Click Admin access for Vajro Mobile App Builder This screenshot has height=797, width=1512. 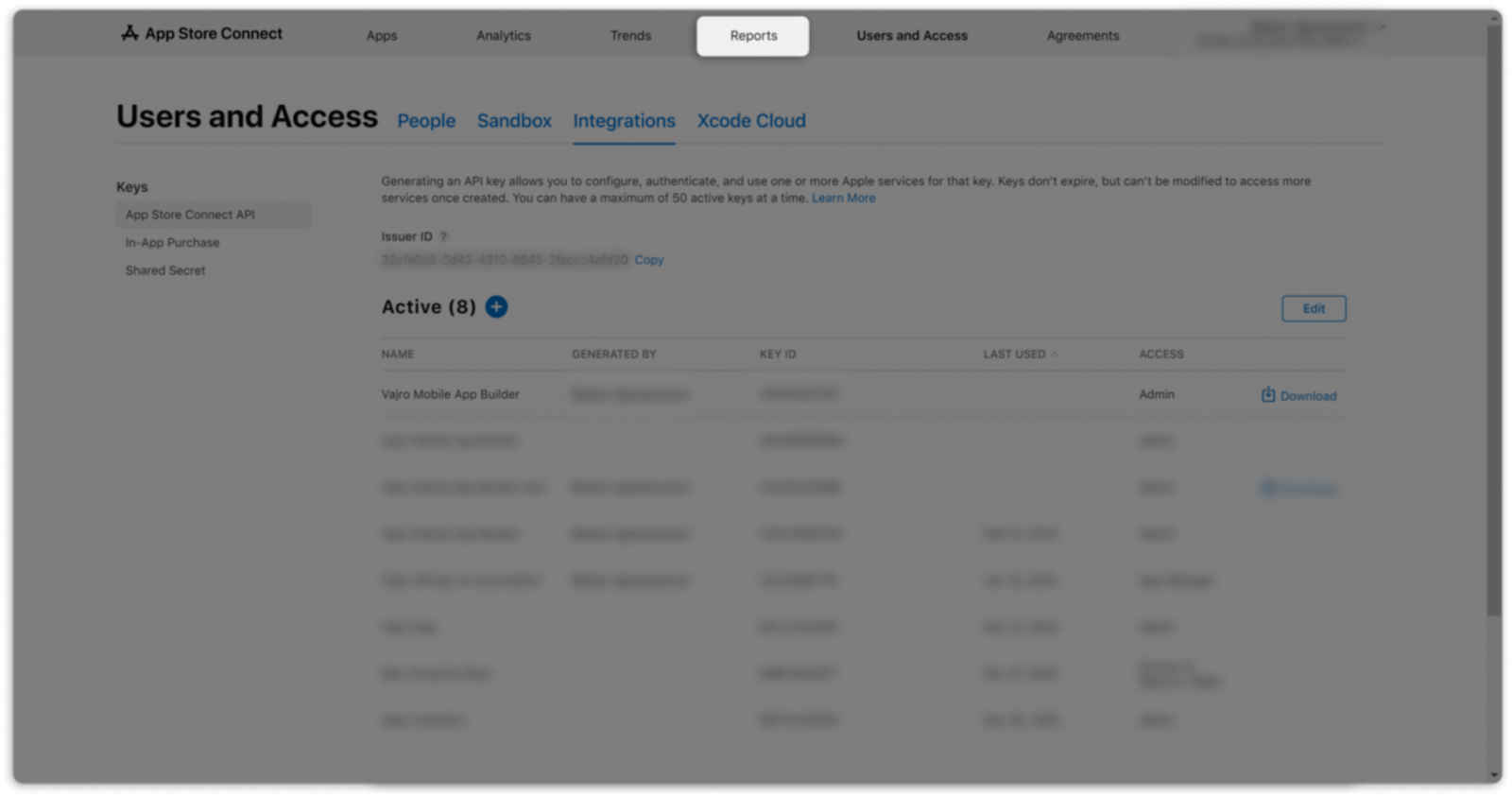1157,394
